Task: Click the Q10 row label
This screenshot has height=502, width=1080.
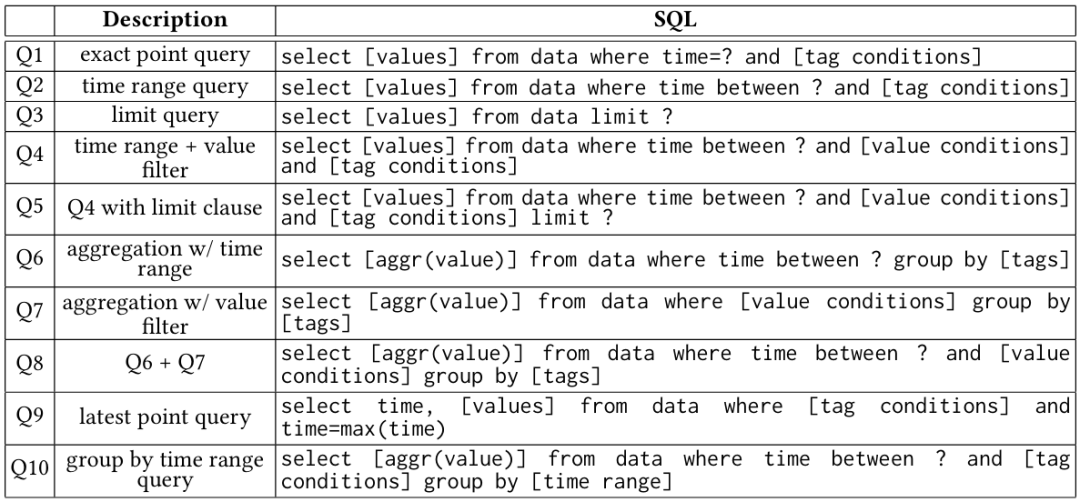Action: (30, 470)
